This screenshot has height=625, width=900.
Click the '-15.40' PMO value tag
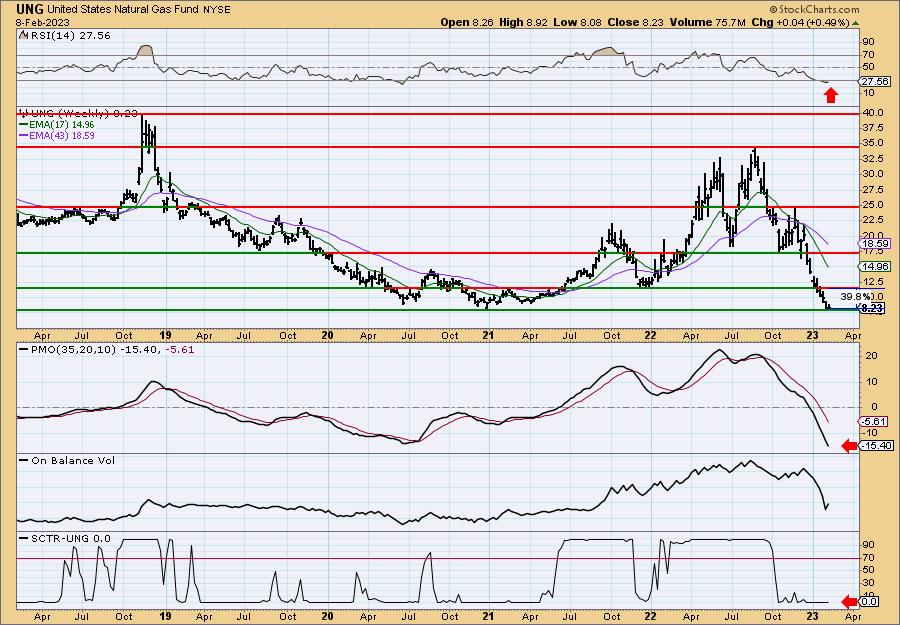[877, 445]
